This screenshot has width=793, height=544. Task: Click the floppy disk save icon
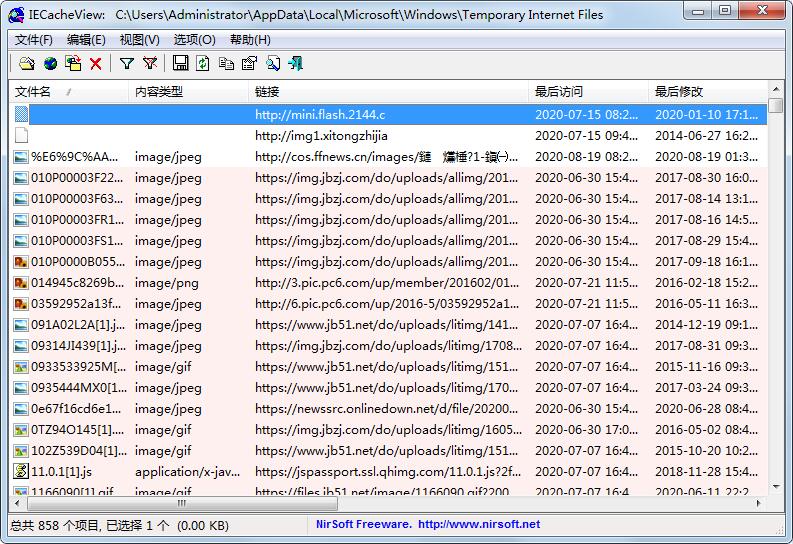[x=181, y=63]
